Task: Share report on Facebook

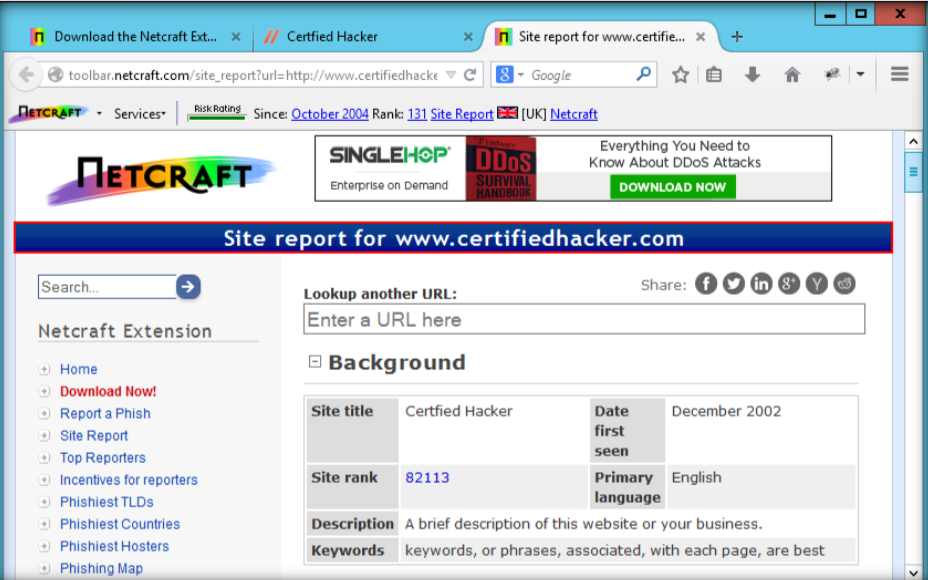Action: (706, 284)
